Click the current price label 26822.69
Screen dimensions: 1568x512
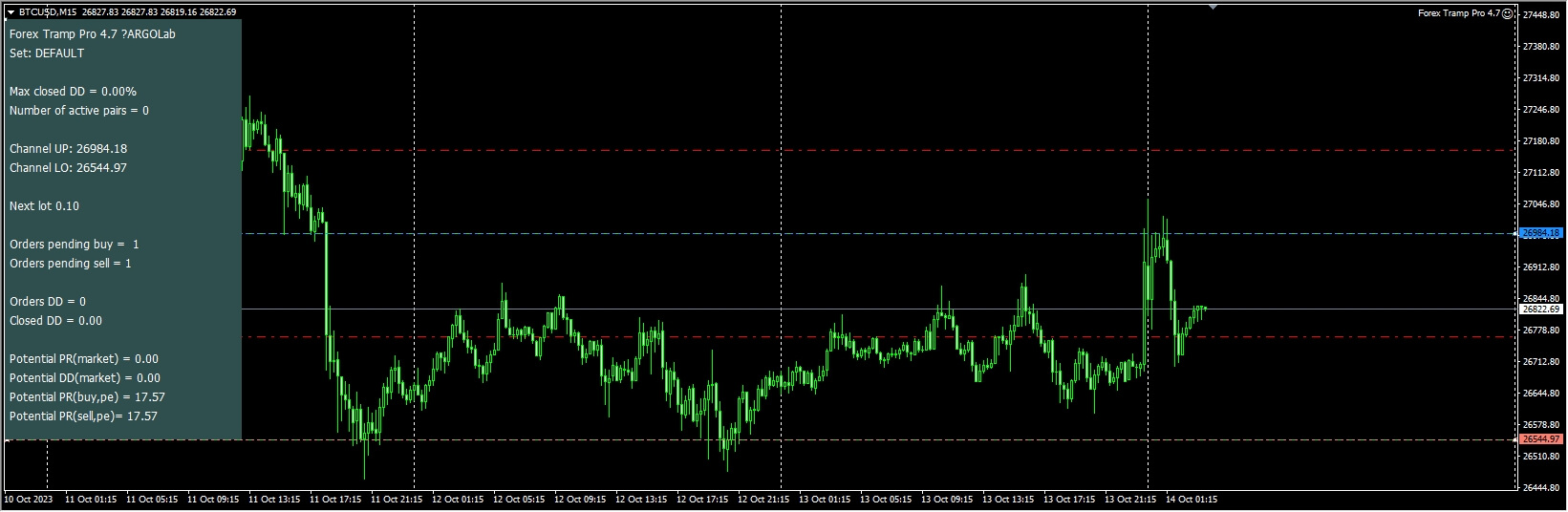pos(1540,309)
